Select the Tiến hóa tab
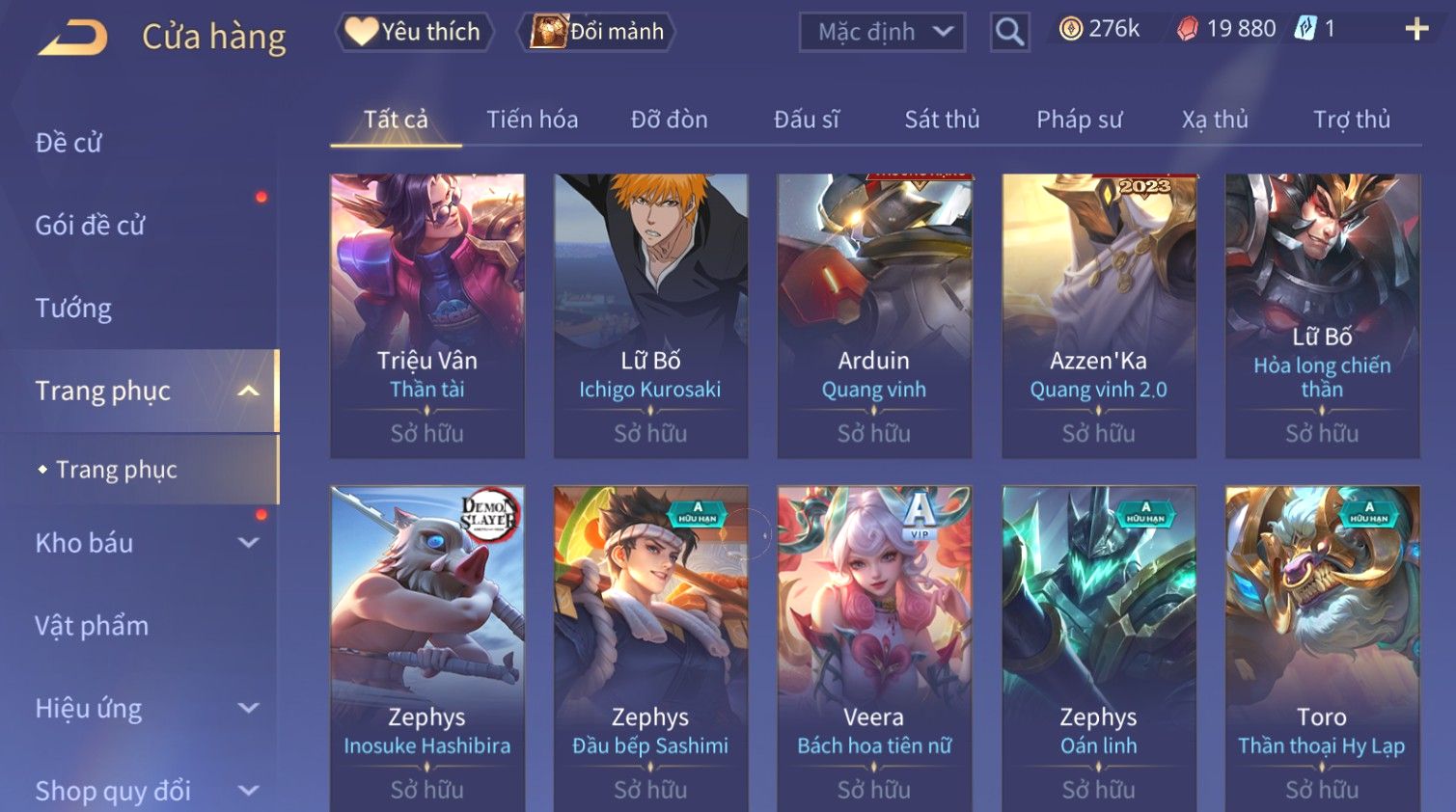This screenshot has width=1456, height=812. click(x=532, y=120)
